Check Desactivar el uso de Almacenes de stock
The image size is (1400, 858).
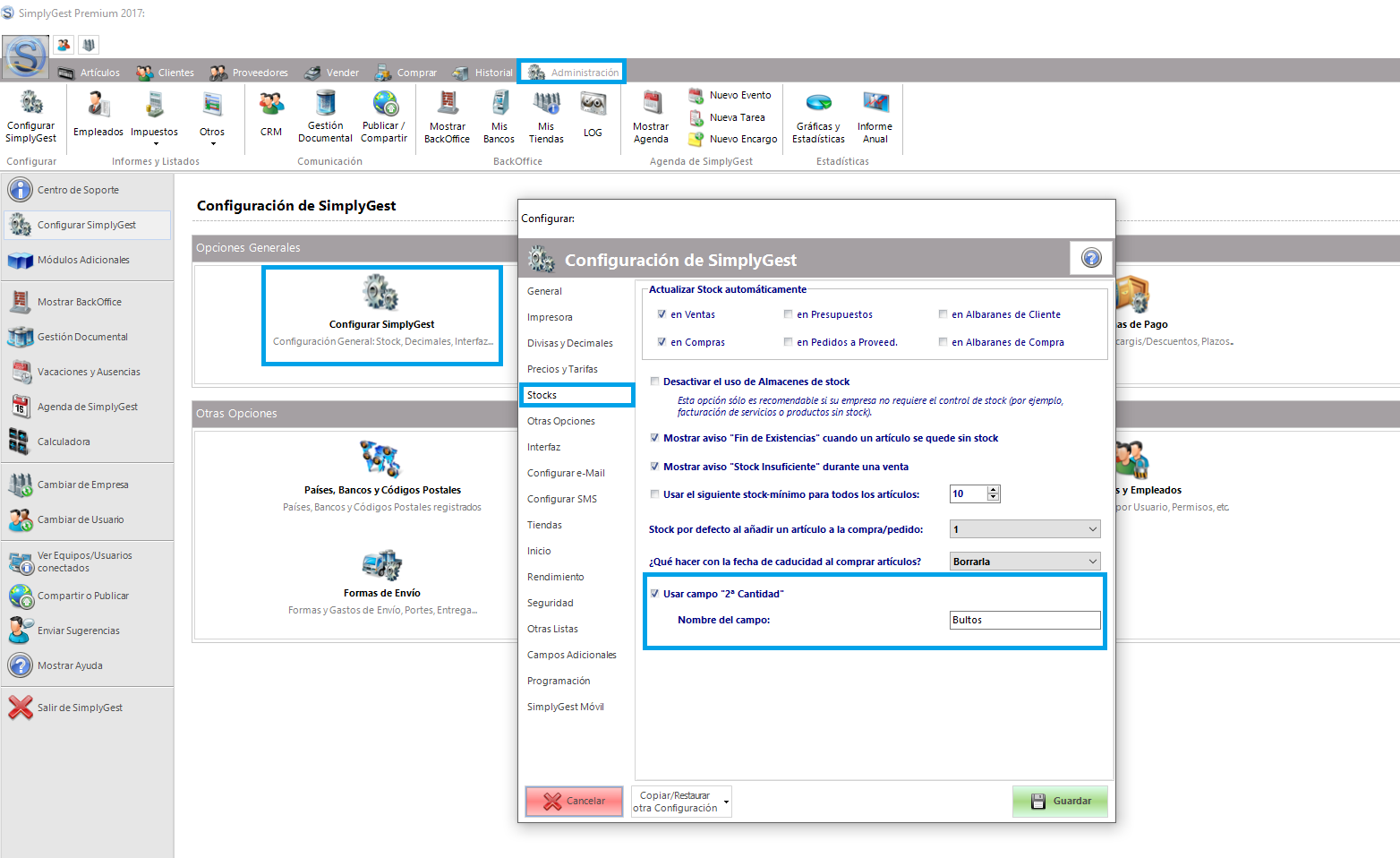pyautogui.click(x=654, y=382)
